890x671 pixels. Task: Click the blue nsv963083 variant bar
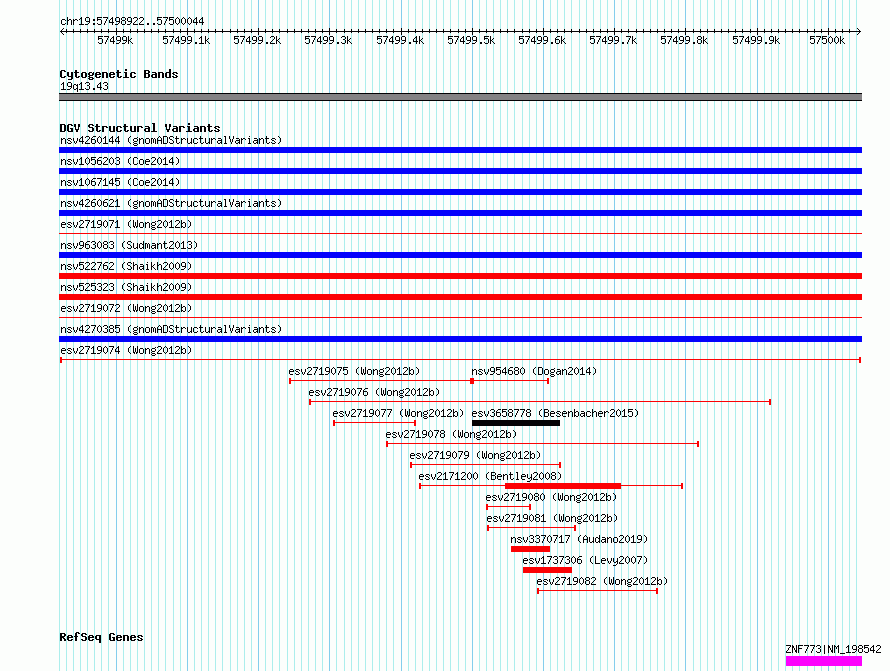460,255
